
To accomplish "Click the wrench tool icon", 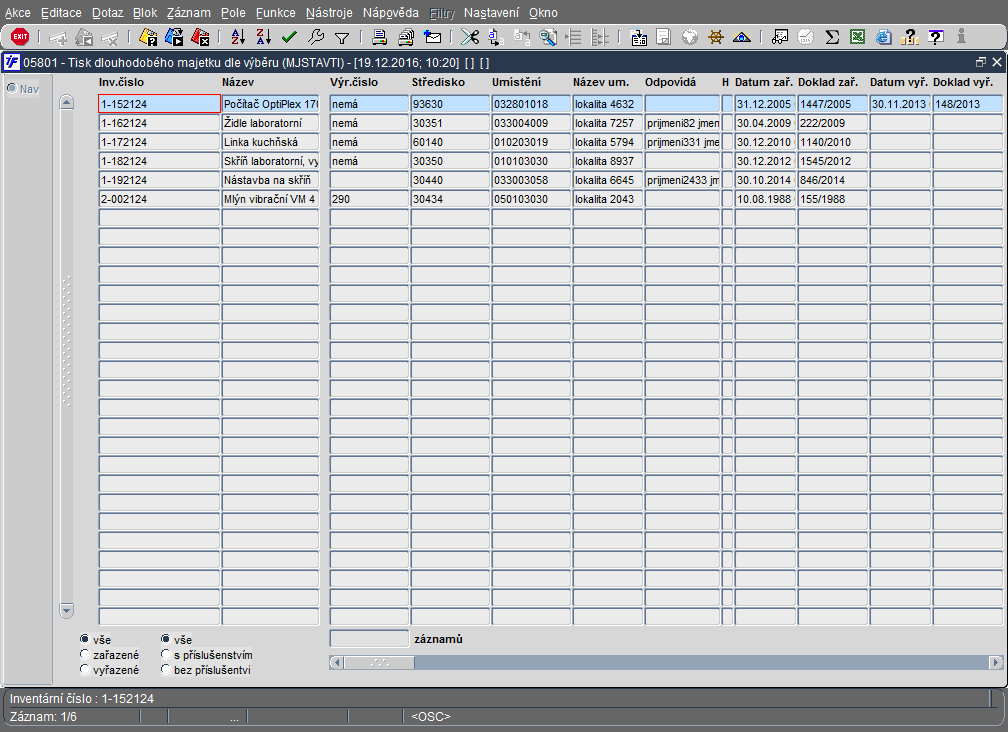I will (x=316, y=37).
